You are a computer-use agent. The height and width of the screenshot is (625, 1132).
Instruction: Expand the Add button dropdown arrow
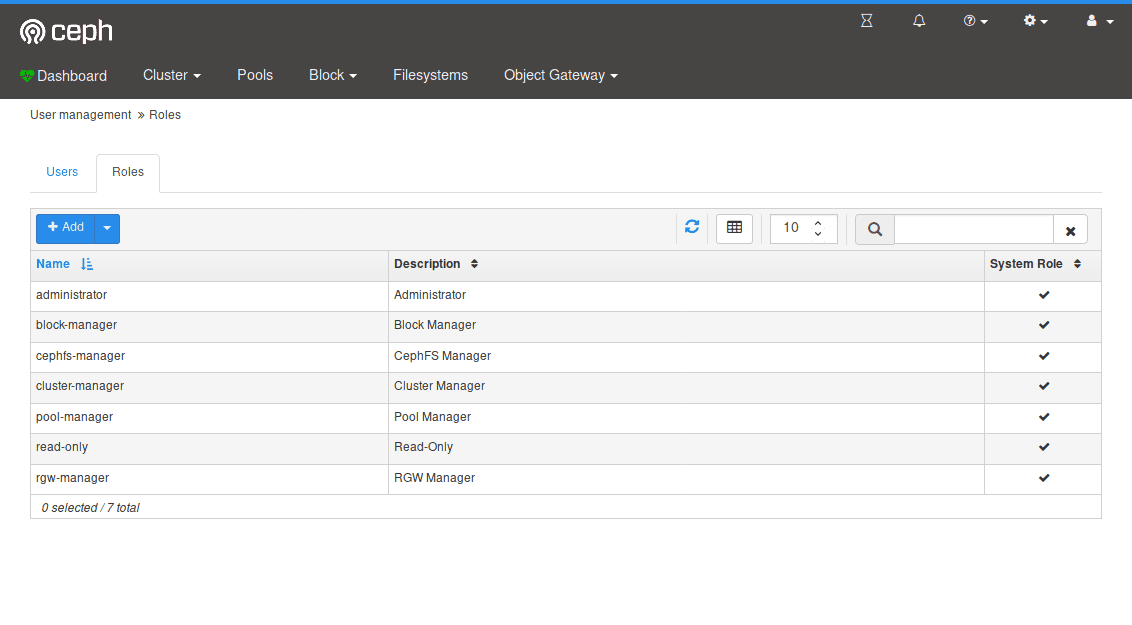[107, 228]
